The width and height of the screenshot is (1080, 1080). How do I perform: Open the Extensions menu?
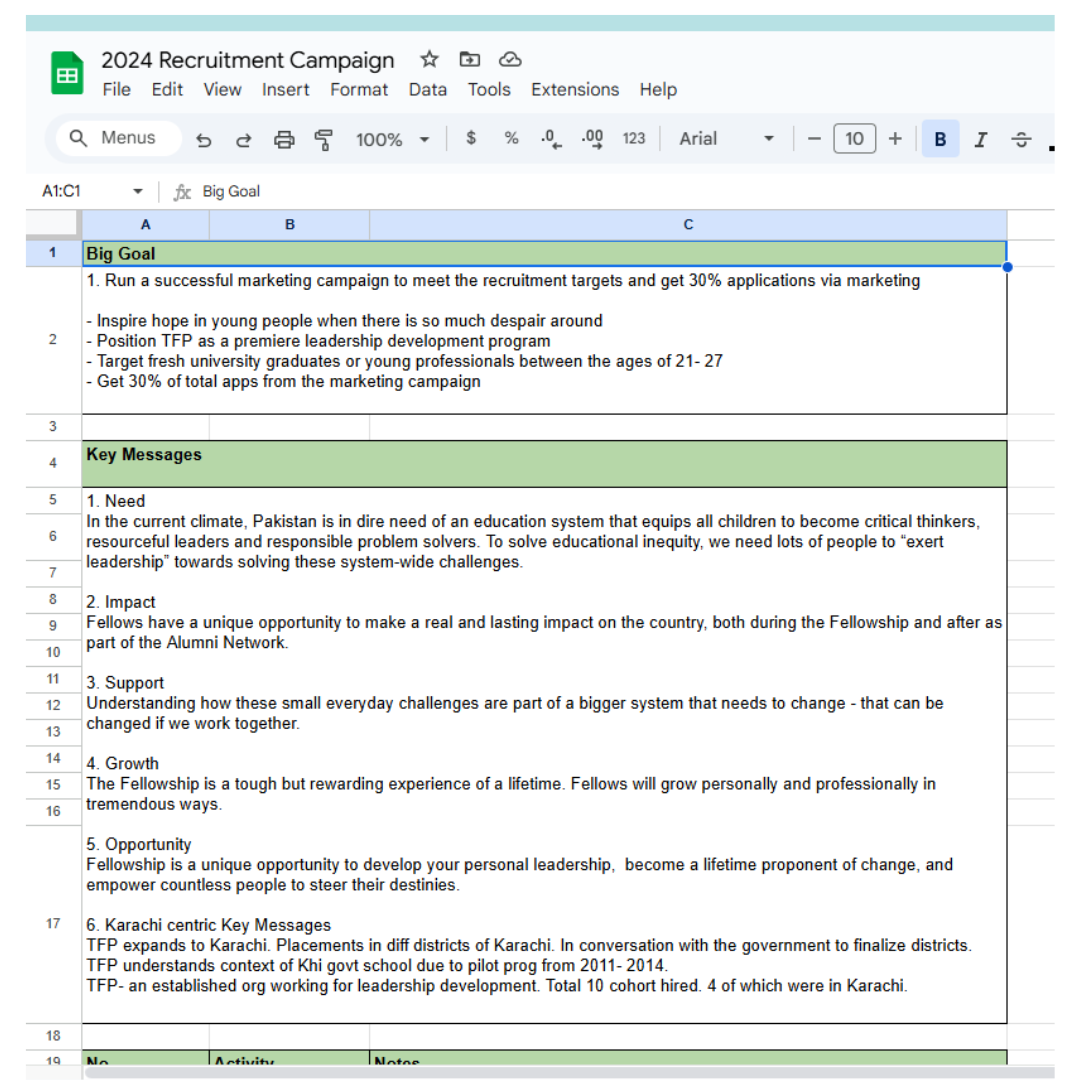click(x=575, y=90)
